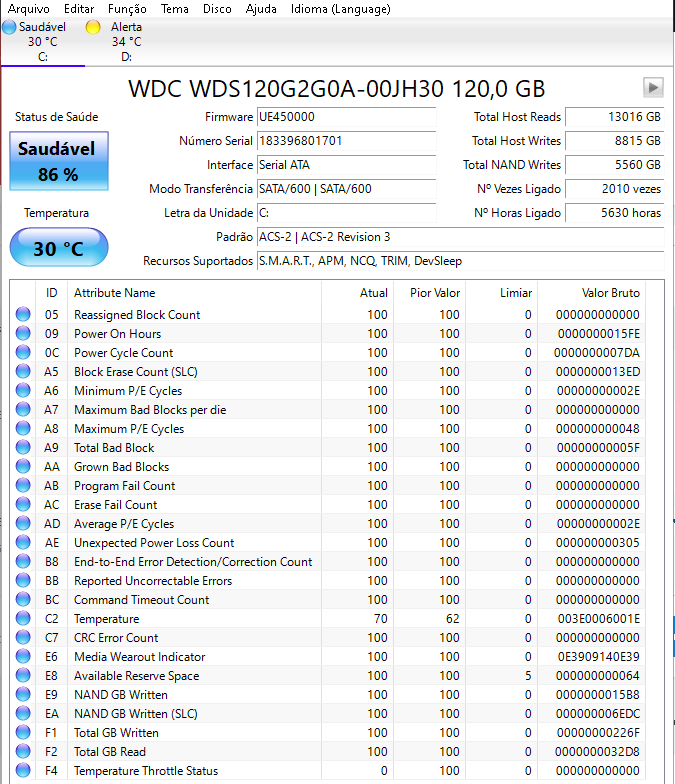Select the 'Total GB Read' attribute text
This screenshot has width=675, height=784.
coord(110,752)
